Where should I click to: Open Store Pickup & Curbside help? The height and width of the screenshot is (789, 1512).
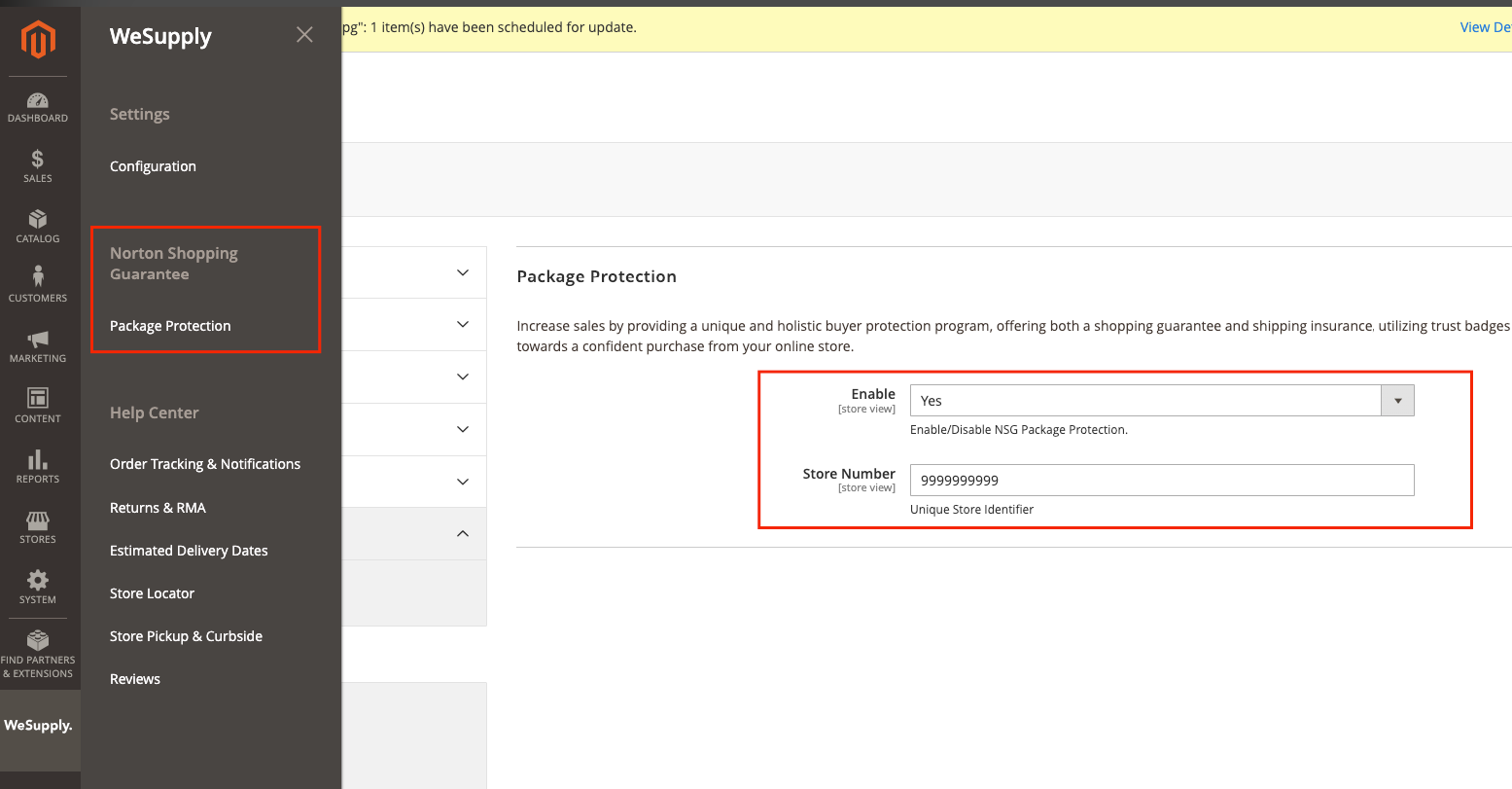point(186,636)
